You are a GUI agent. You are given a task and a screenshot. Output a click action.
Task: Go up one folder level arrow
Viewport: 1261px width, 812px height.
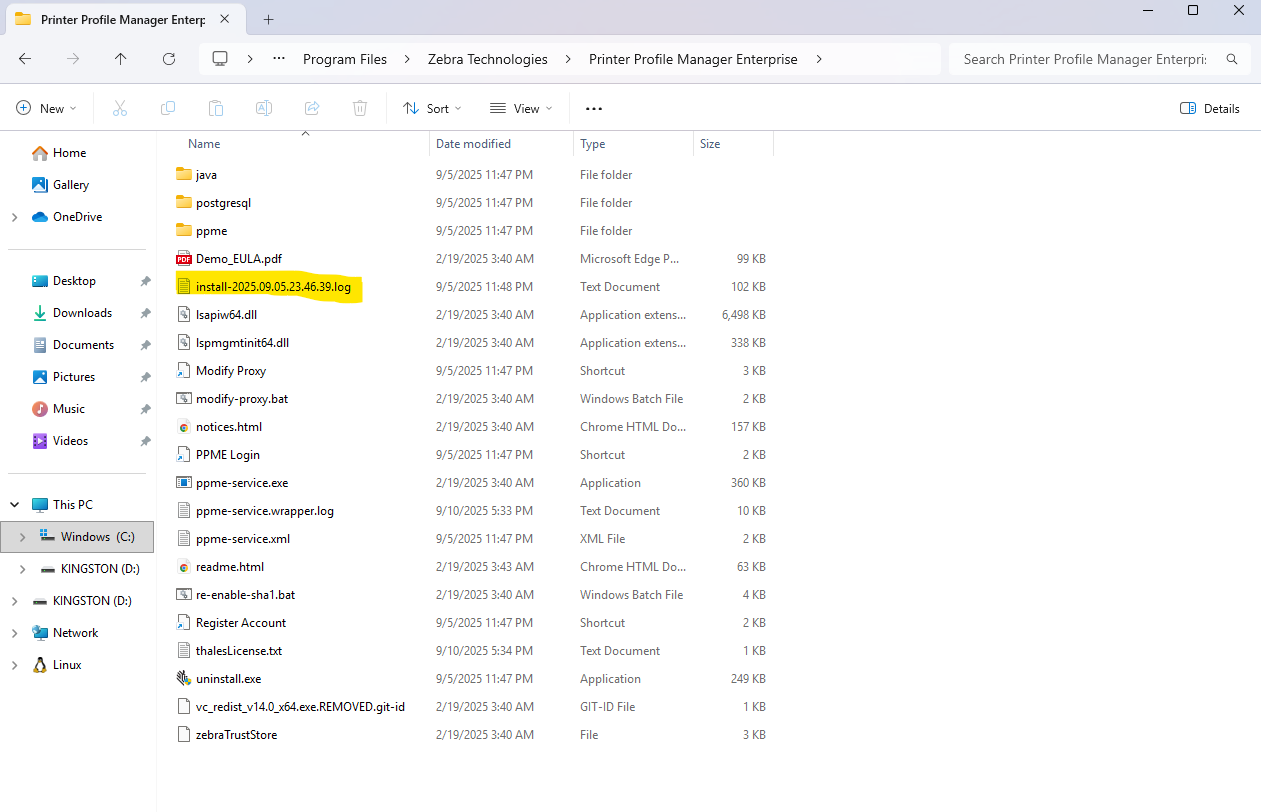pyautogui.click(x=121, y=59)
